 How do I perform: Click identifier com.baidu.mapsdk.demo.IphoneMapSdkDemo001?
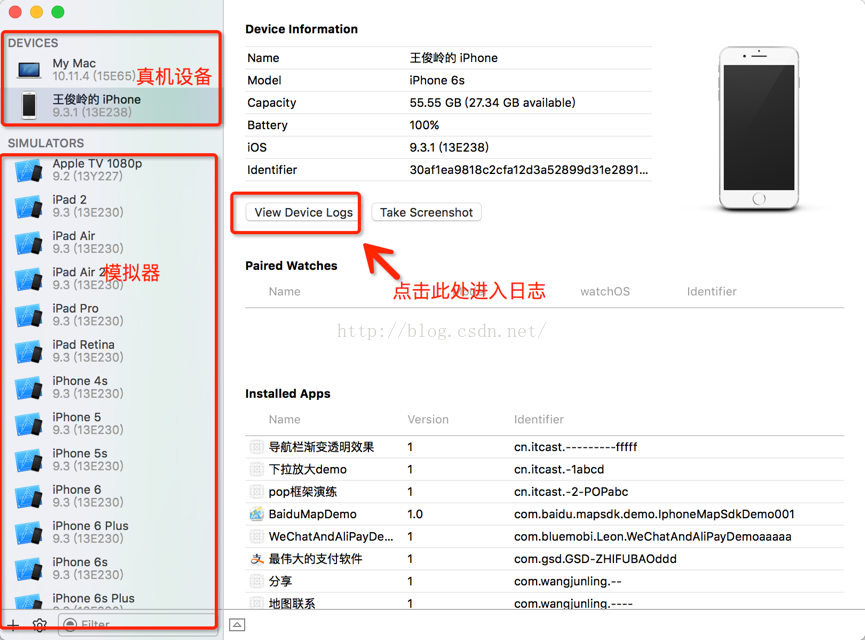tap(654, 514)
